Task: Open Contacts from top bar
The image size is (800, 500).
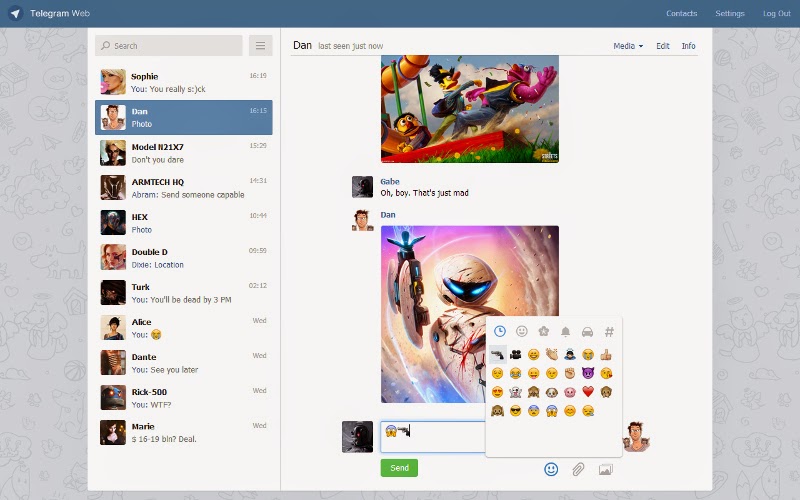Action: tap(681, 13)
